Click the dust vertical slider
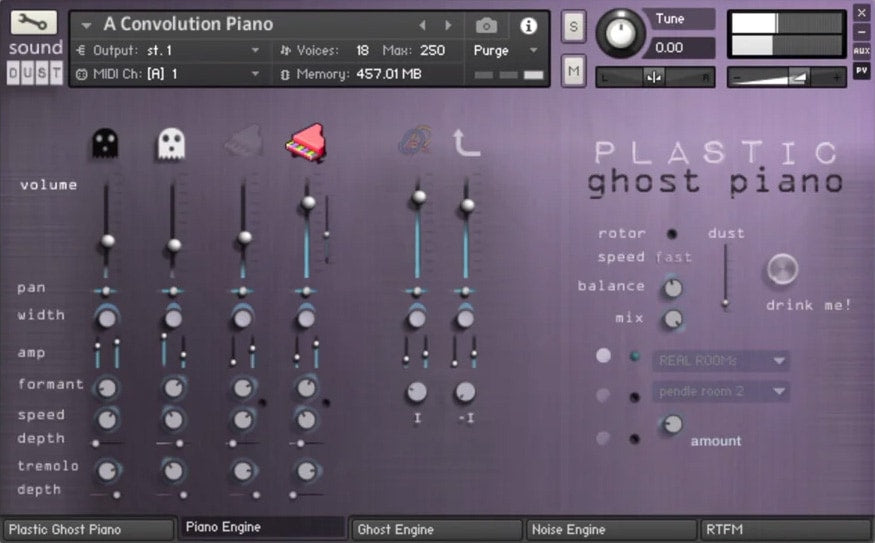This screenshot has width=875, height=543. (726, 277)
